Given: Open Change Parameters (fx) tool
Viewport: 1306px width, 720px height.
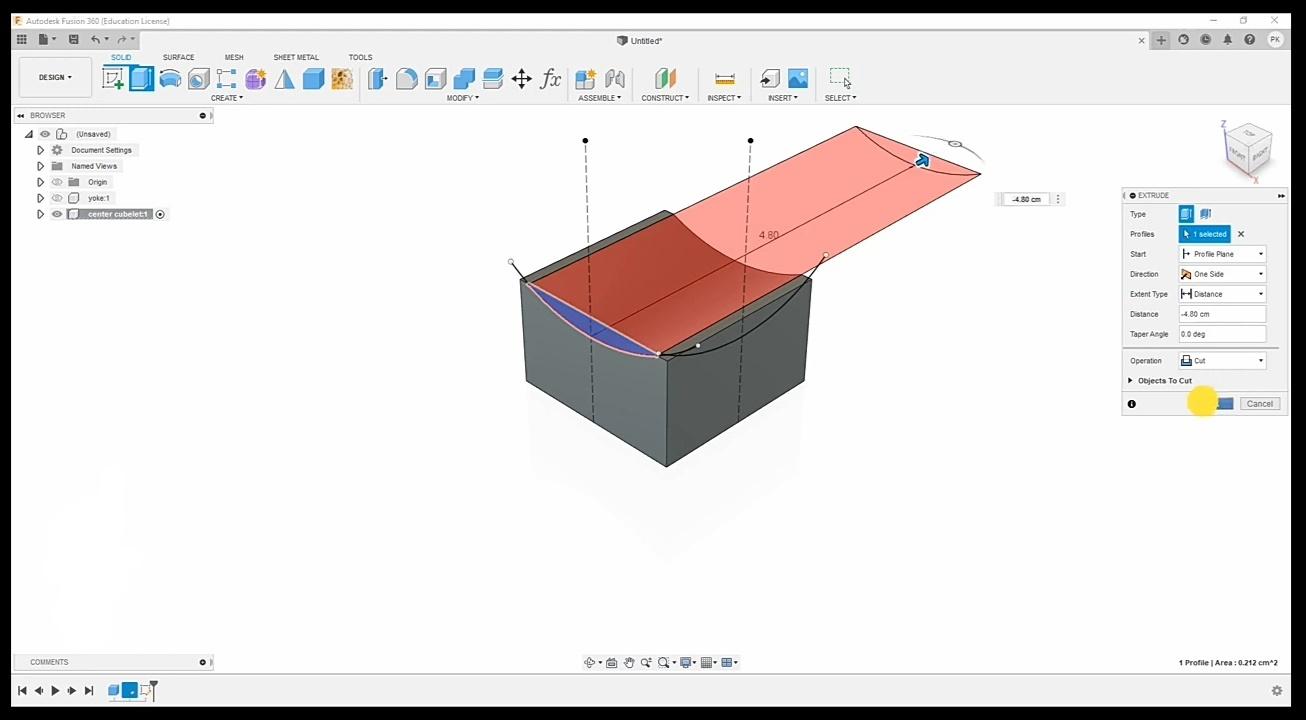Looking at the screenshot, I should 551,79.
